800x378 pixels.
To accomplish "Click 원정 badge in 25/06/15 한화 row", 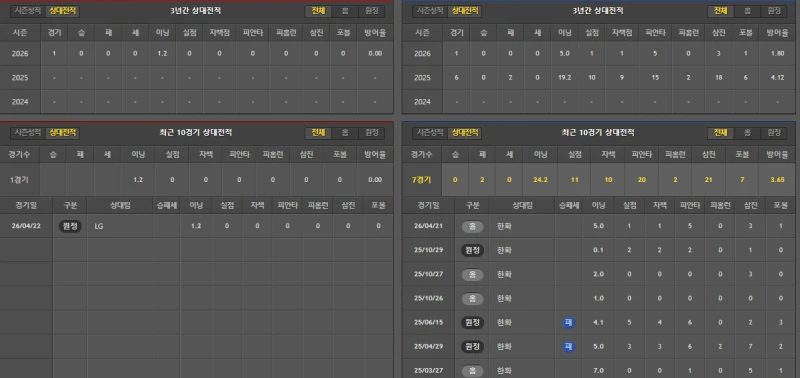I will click(x=472, y=323).
